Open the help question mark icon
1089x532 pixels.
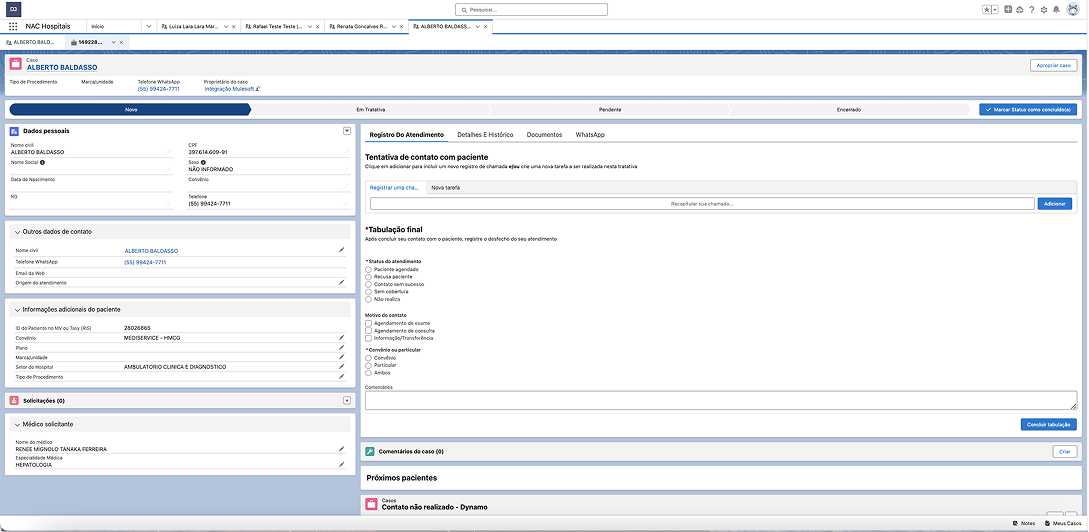point(1031,10)
